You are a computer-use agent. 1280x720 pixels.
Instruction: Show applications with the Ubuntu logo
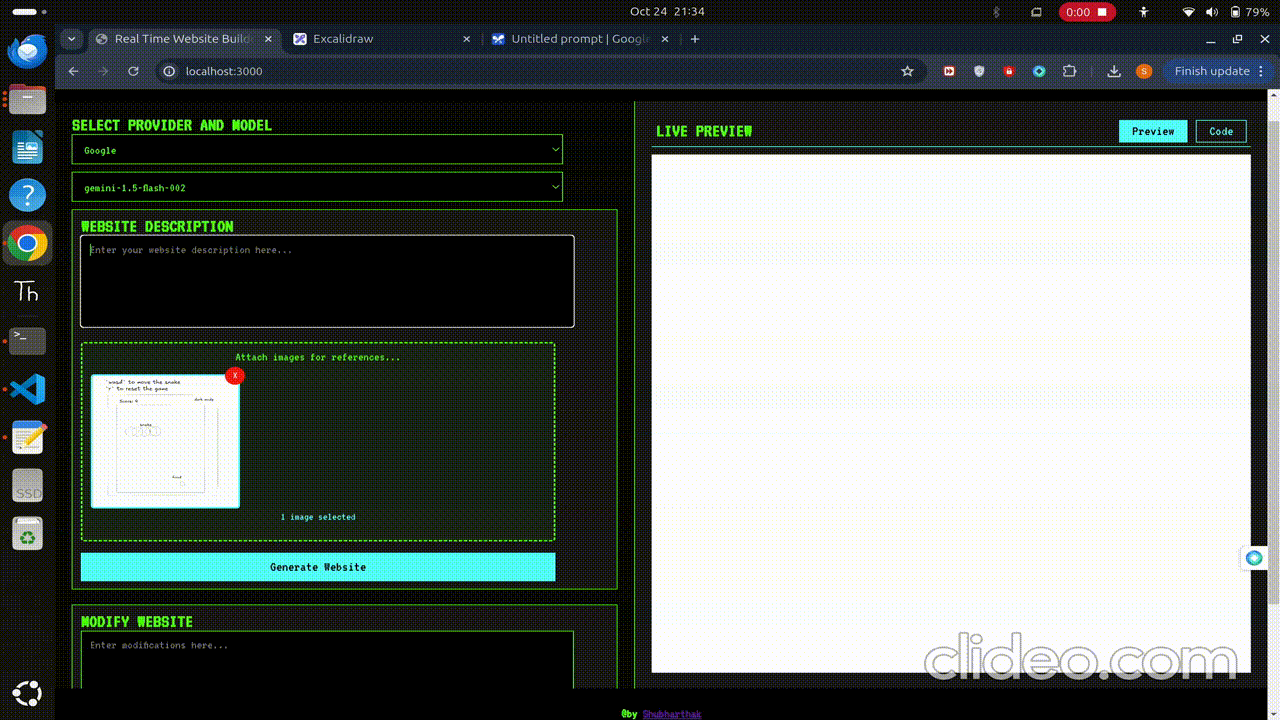[x=27, y=693]
